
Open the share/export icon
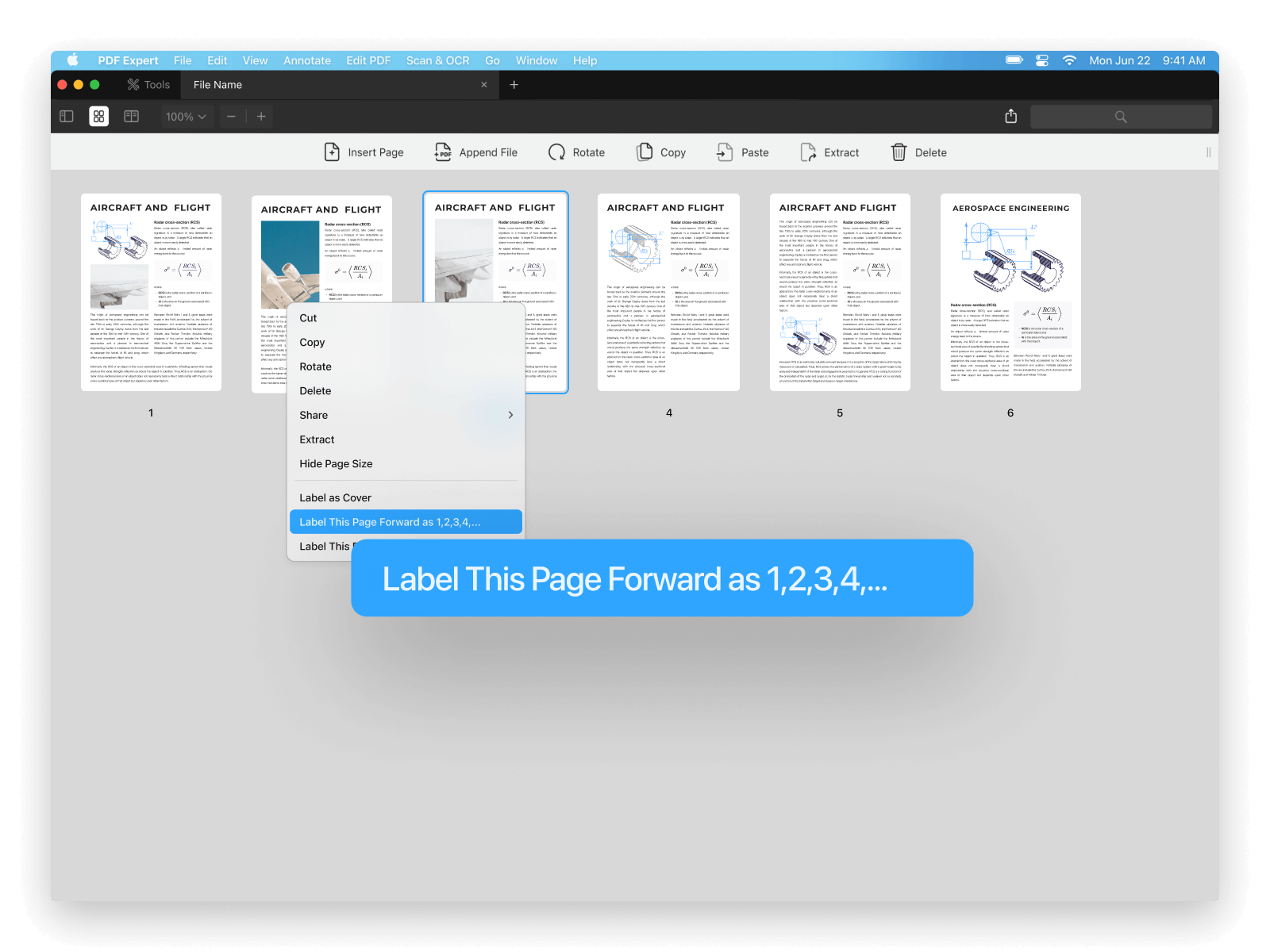coord(1010,117)
